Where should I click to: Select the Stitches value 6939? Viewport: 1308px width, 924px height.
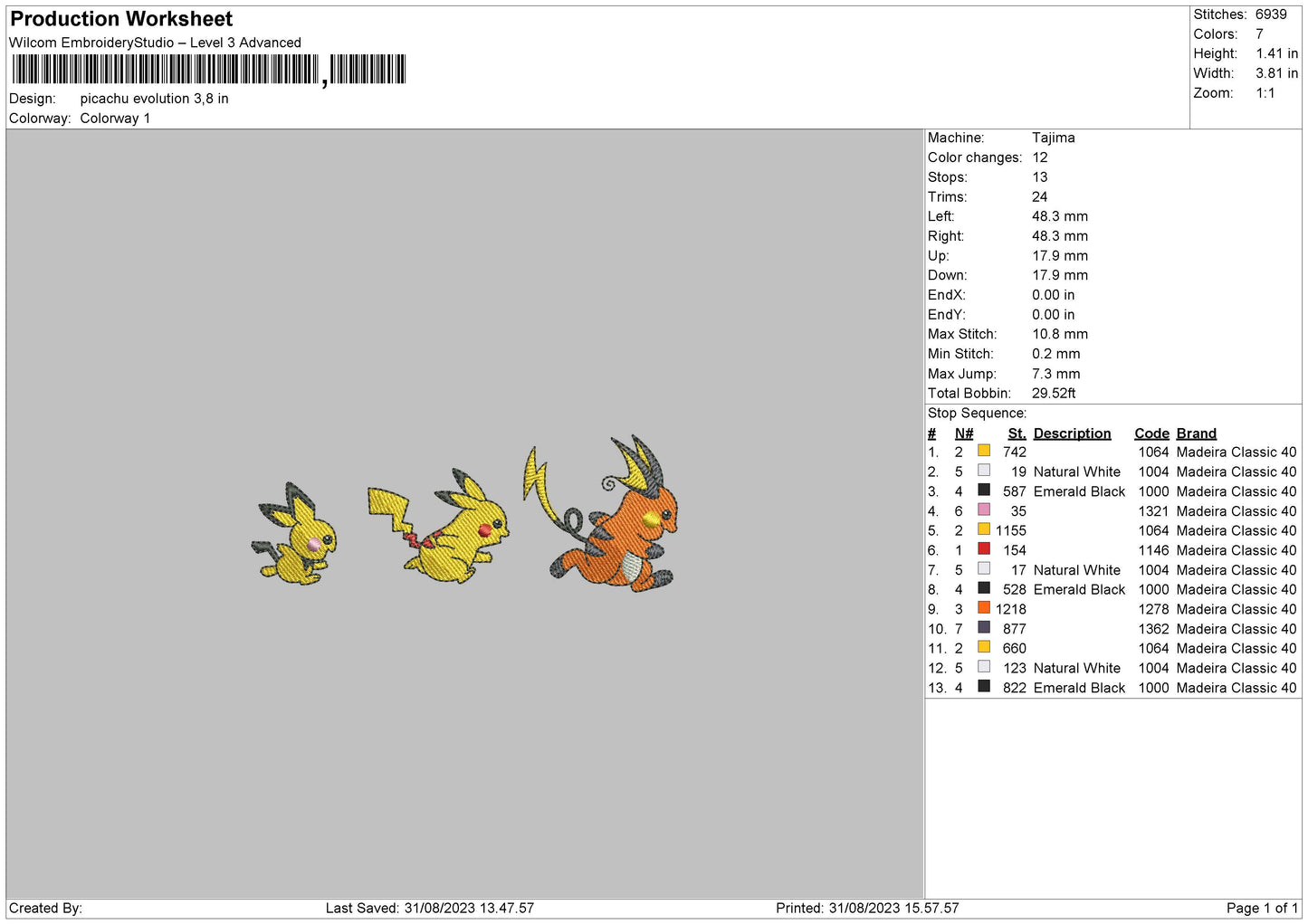1270,14
